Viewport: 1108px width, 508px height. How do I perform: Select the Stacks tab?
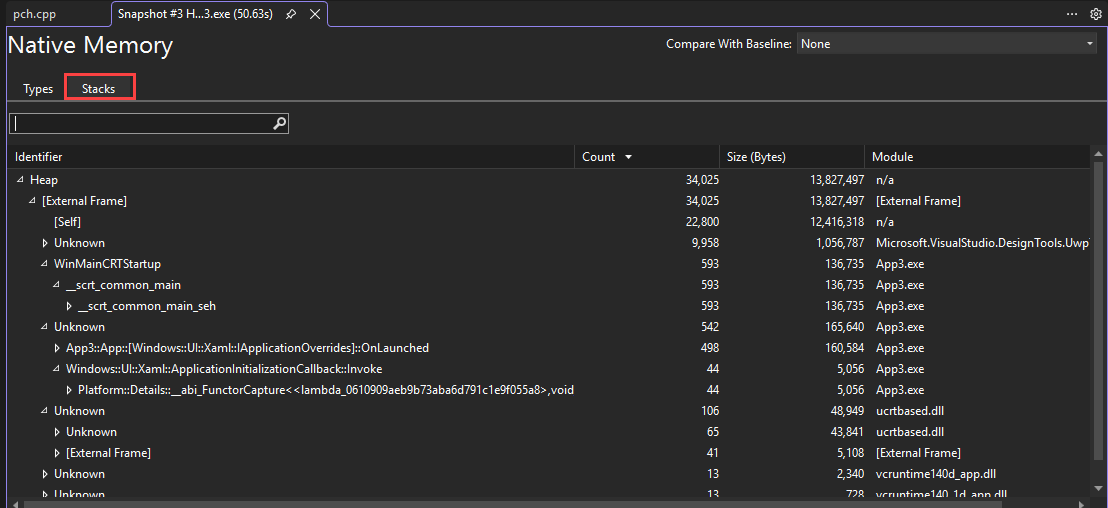[98, 89]
